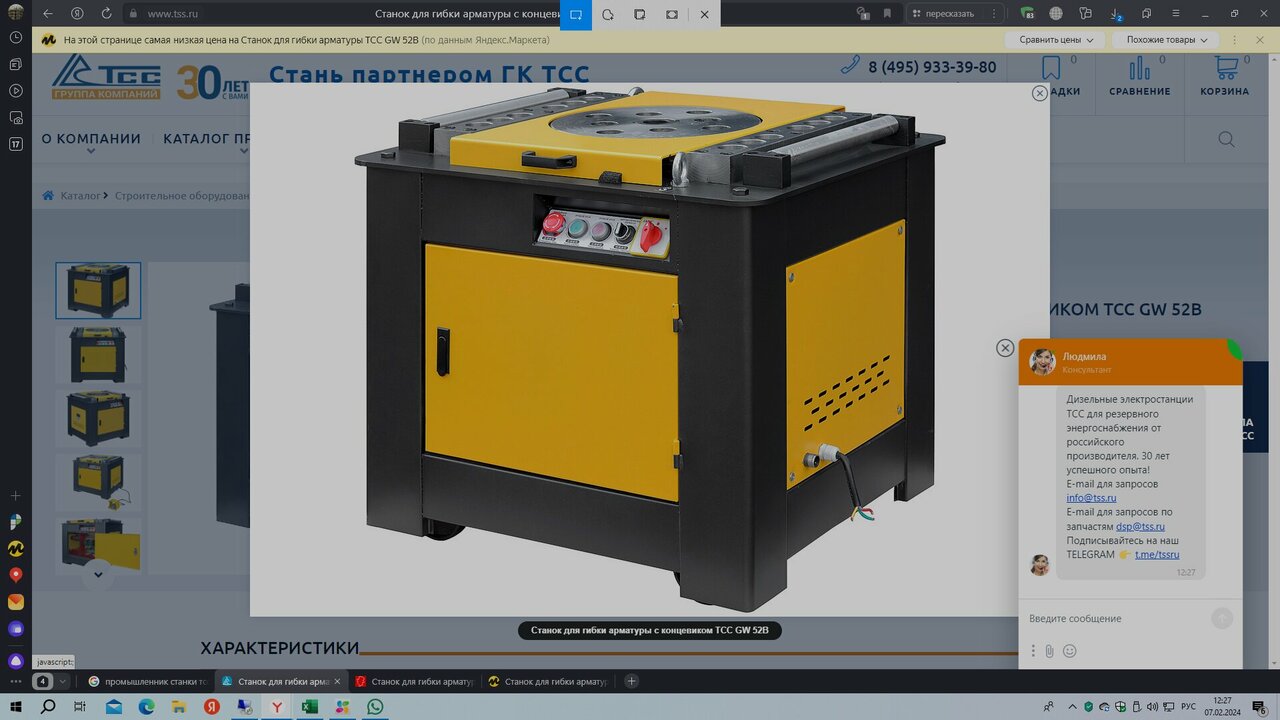
Task: Close the Yandex Market price notification bar
Action: coord(1261,40)
